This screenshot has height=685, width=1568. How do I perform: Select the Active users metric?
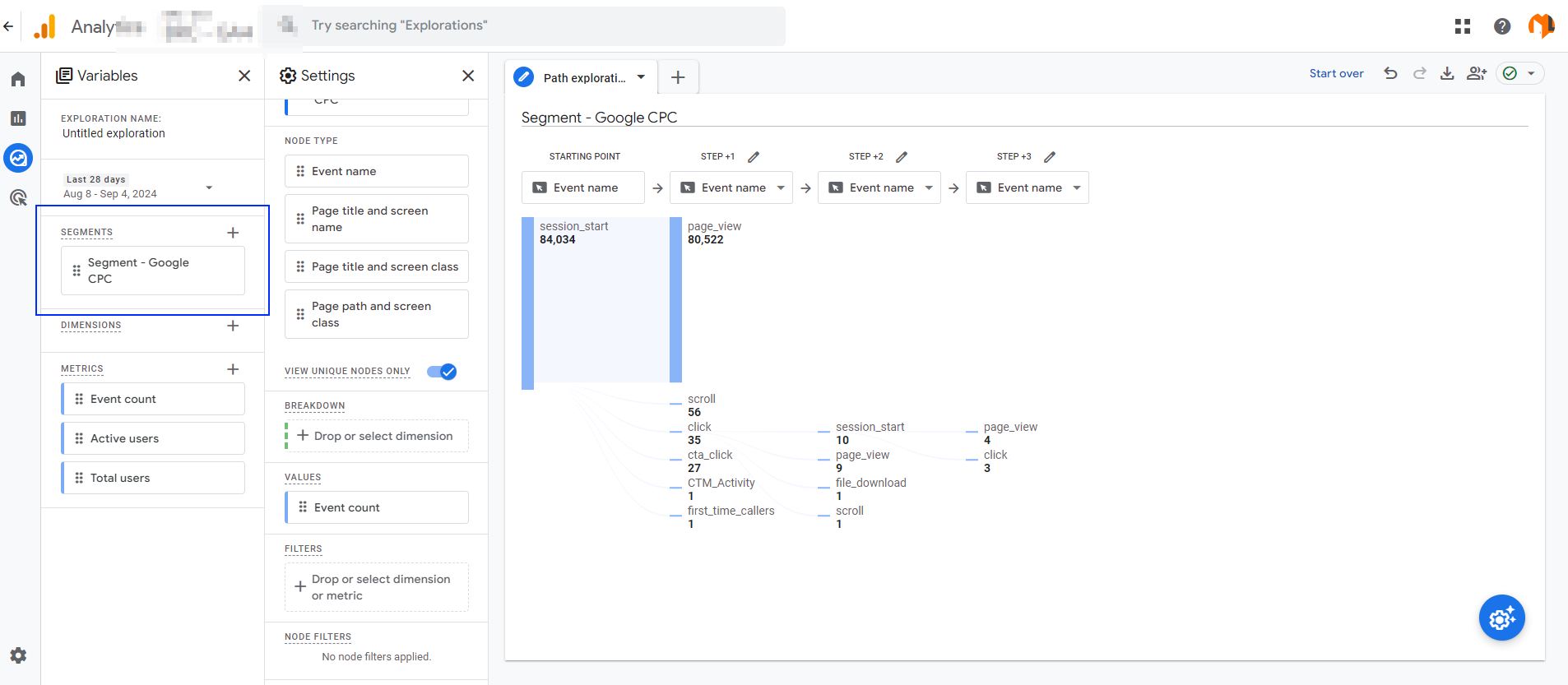tap(153, 438)
